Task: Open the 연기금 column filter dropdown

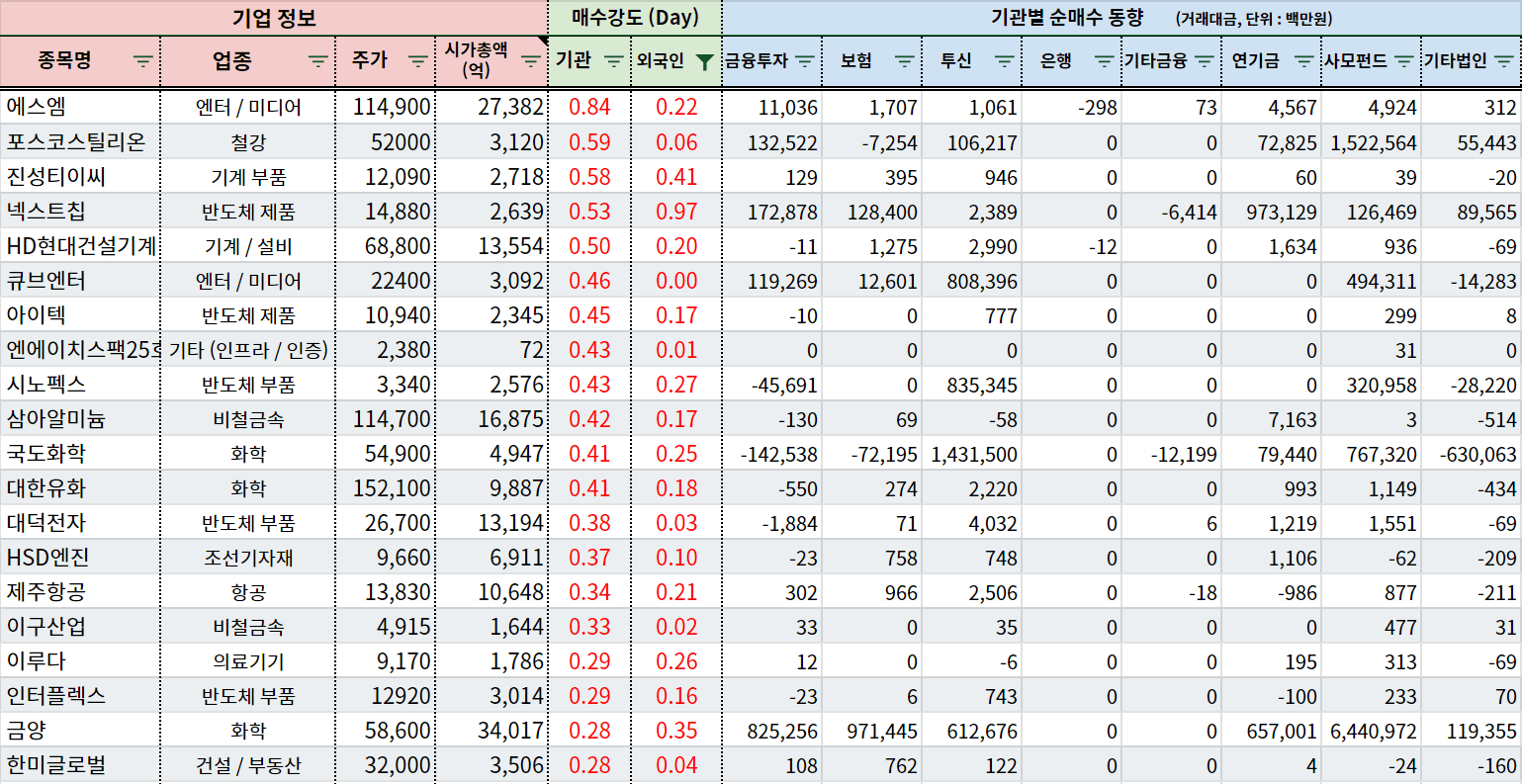Action: [x=1303, y=61]
